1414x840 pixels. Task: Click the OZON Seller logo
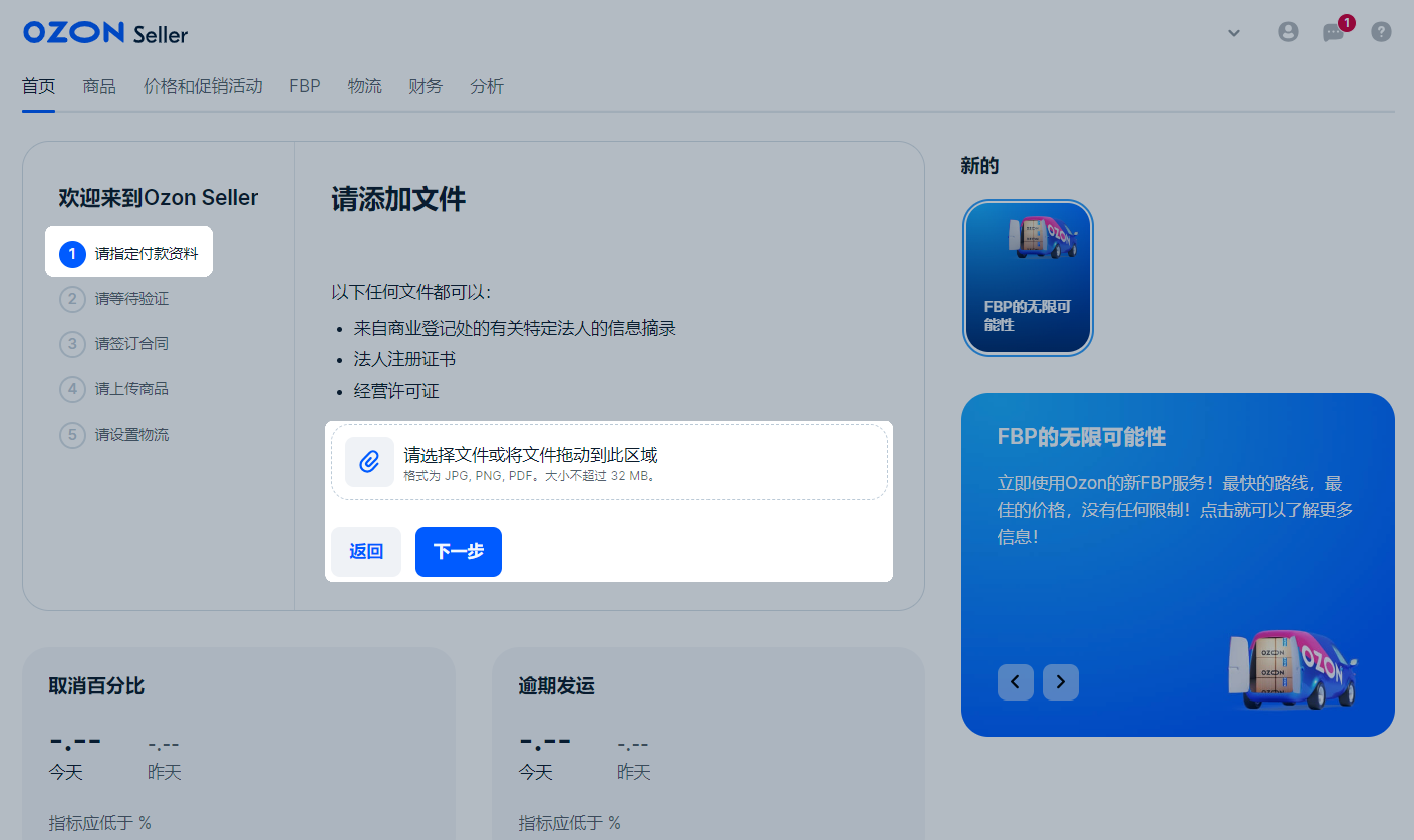(105, 32)
